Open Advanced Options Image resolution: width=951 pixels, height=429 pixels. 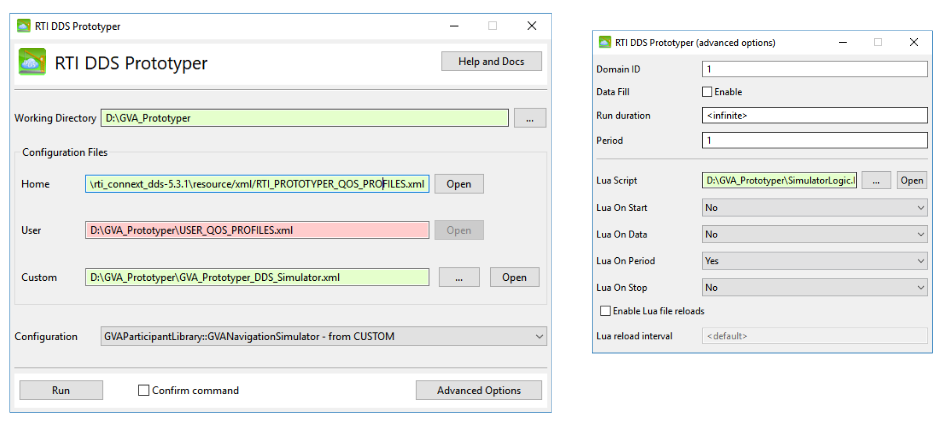pyautogui.click(x=479, y=390)
